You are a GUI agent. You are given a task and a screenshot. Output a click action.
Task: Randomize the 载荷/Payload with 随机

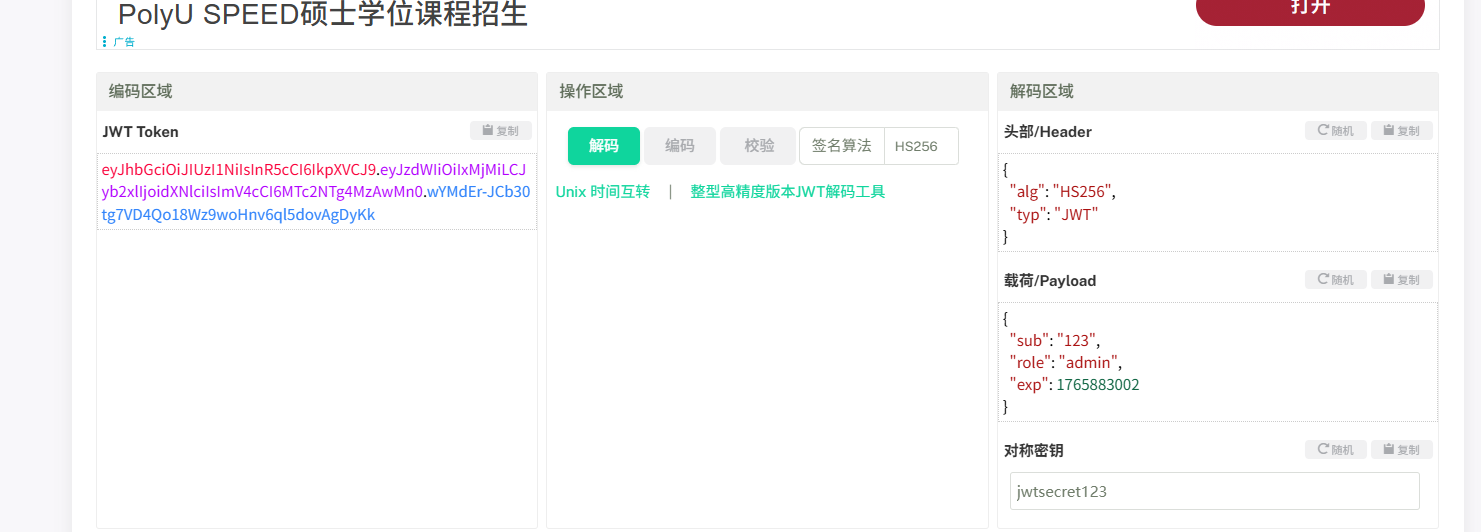pyautogui.click(x=1335, y=280)
